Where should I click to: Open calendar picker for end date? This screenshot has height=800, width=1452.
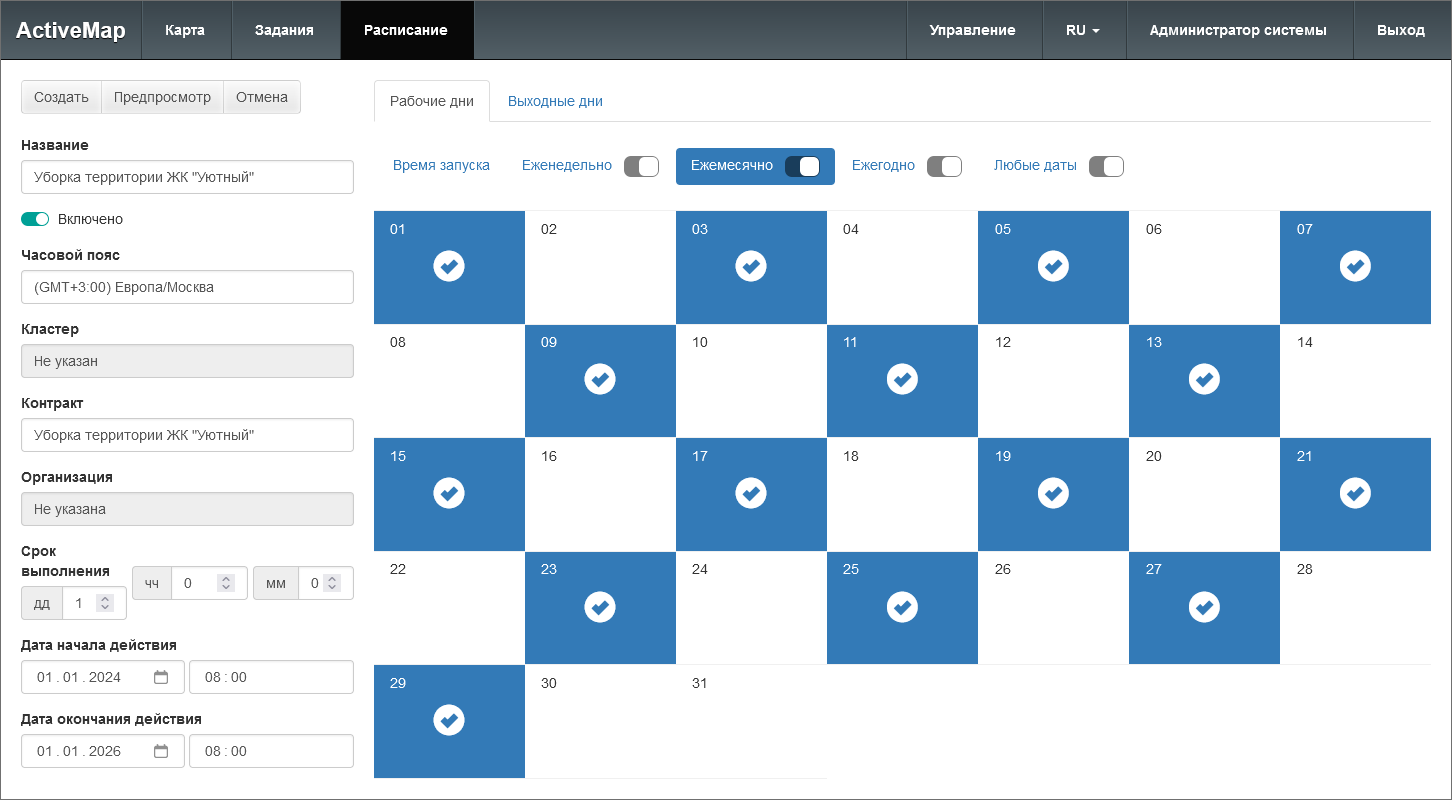tap(161, 751)
